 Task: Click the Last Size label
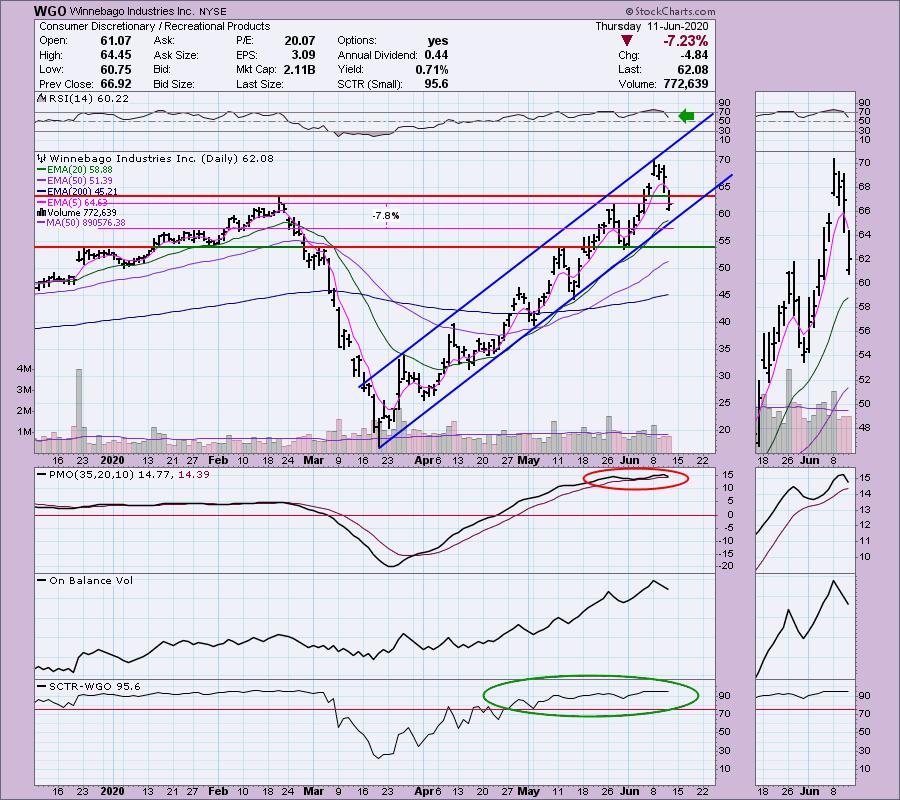(259, 84)
